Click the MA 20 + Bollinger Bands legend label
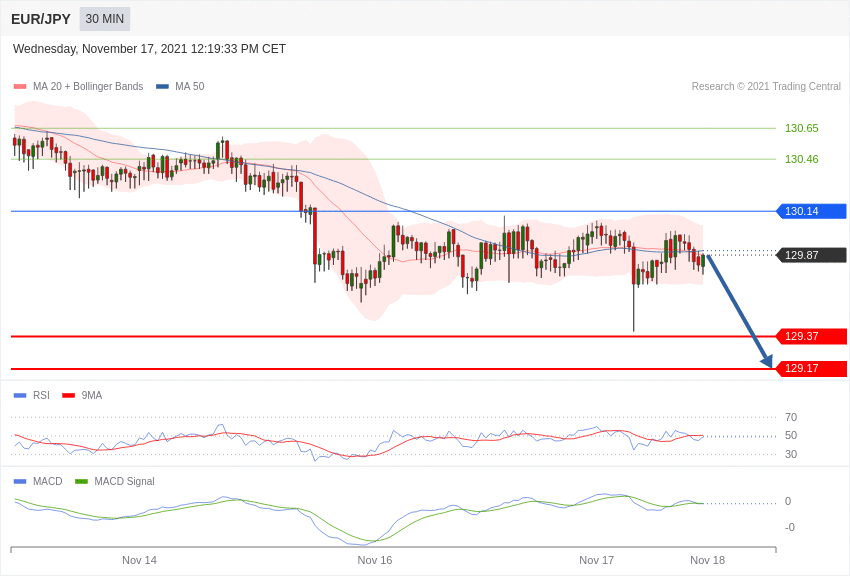 click(88, 86)
